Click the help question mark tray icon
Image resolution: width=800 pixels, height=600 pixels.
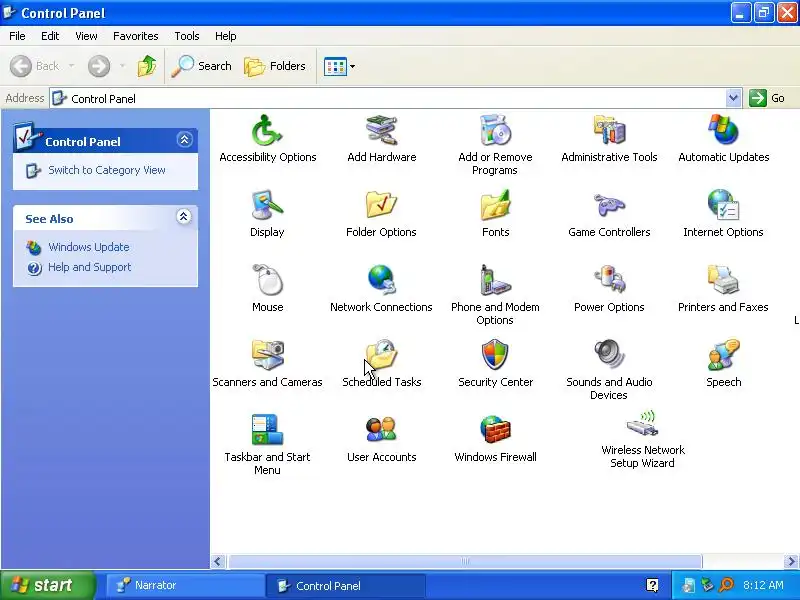pyautogui.click(x=652, y=585)
